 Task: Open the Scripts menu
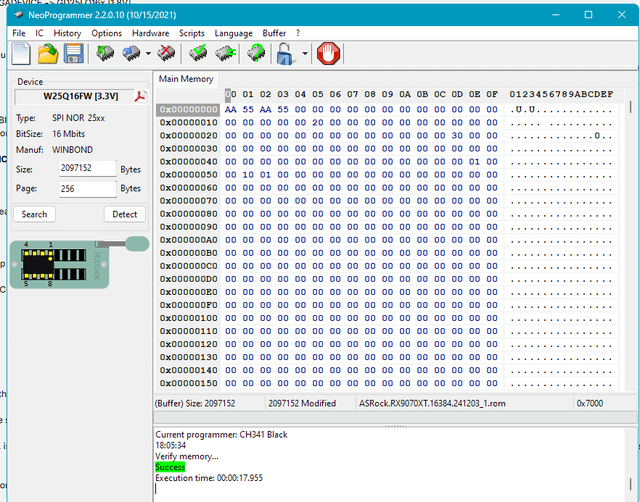191,33
